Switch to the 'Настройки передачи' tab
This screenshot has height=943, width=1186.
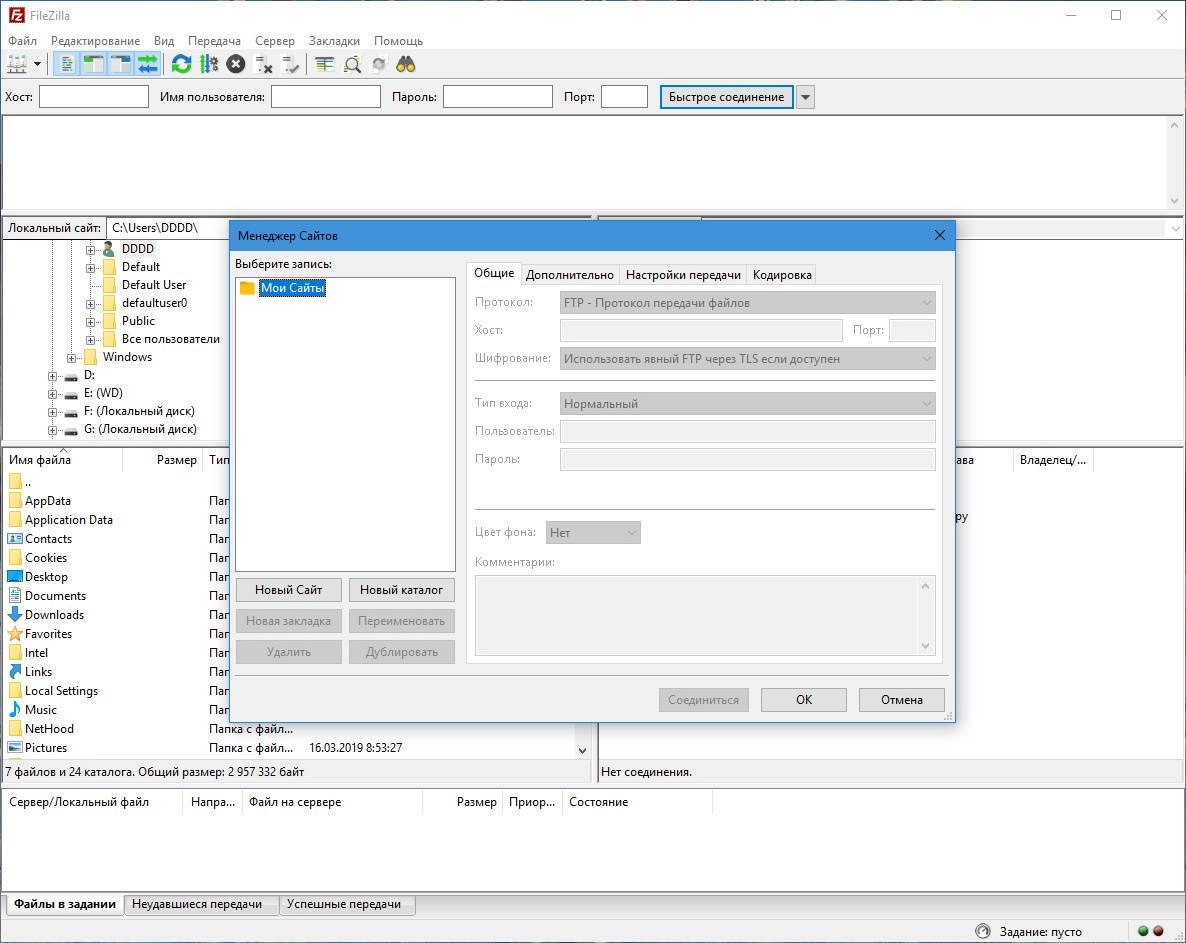coord(683,275)
